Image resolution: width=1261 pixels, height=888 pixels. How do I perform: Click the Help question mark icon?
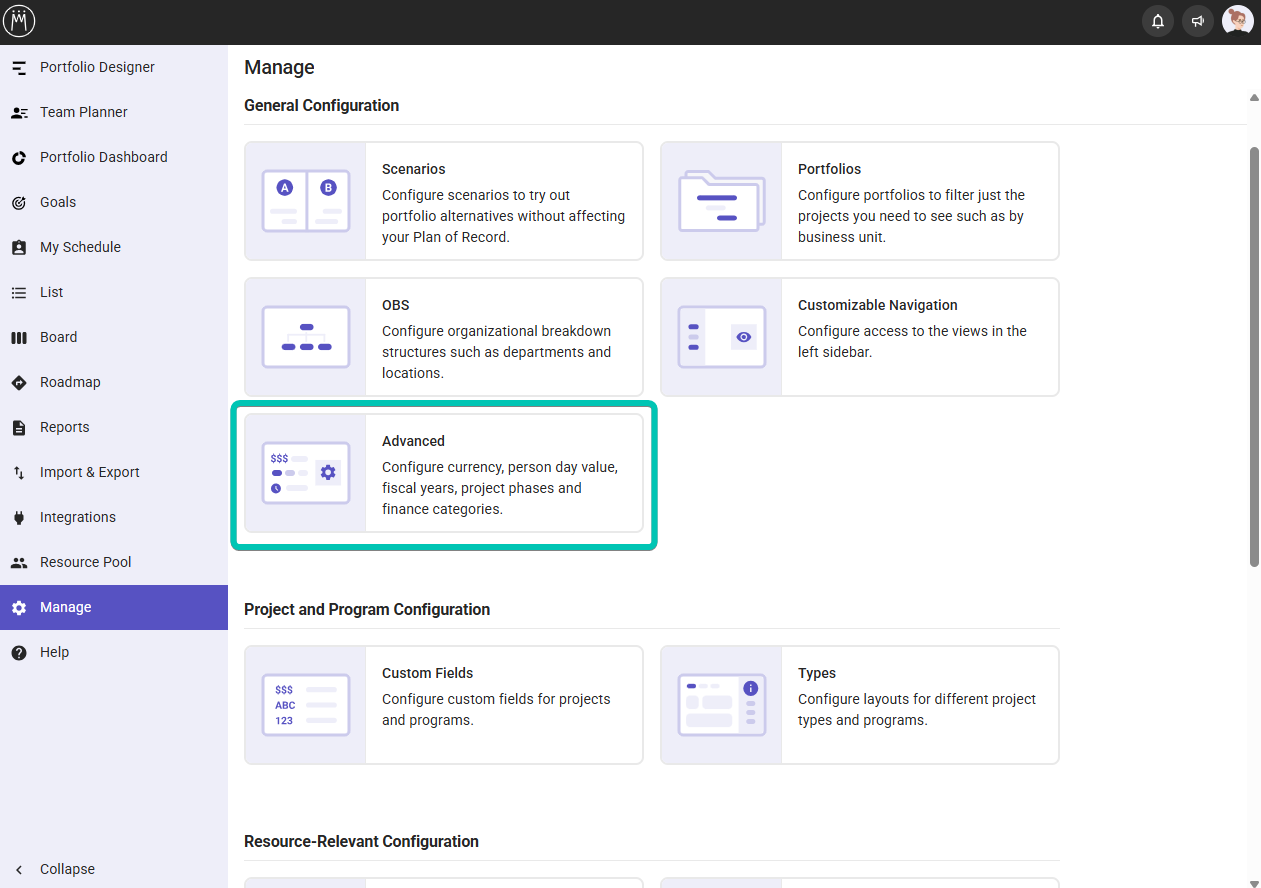pos(19,653)
